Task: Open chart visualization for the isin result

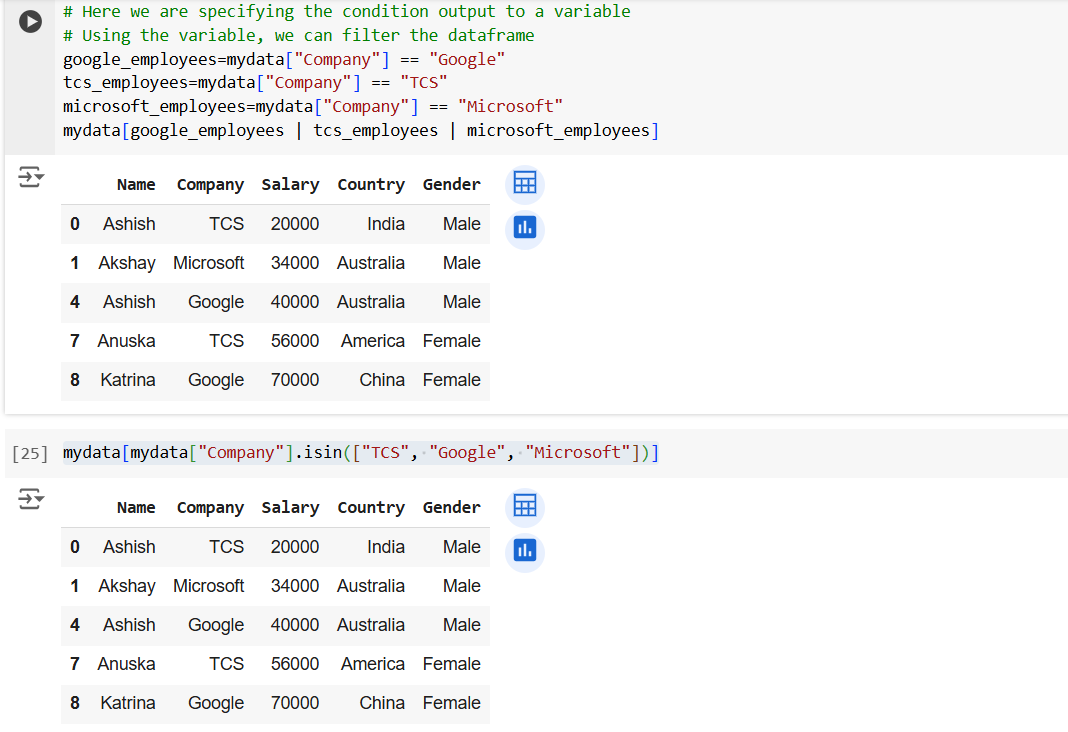Action: pyautogui.click(x=524, y=550)
